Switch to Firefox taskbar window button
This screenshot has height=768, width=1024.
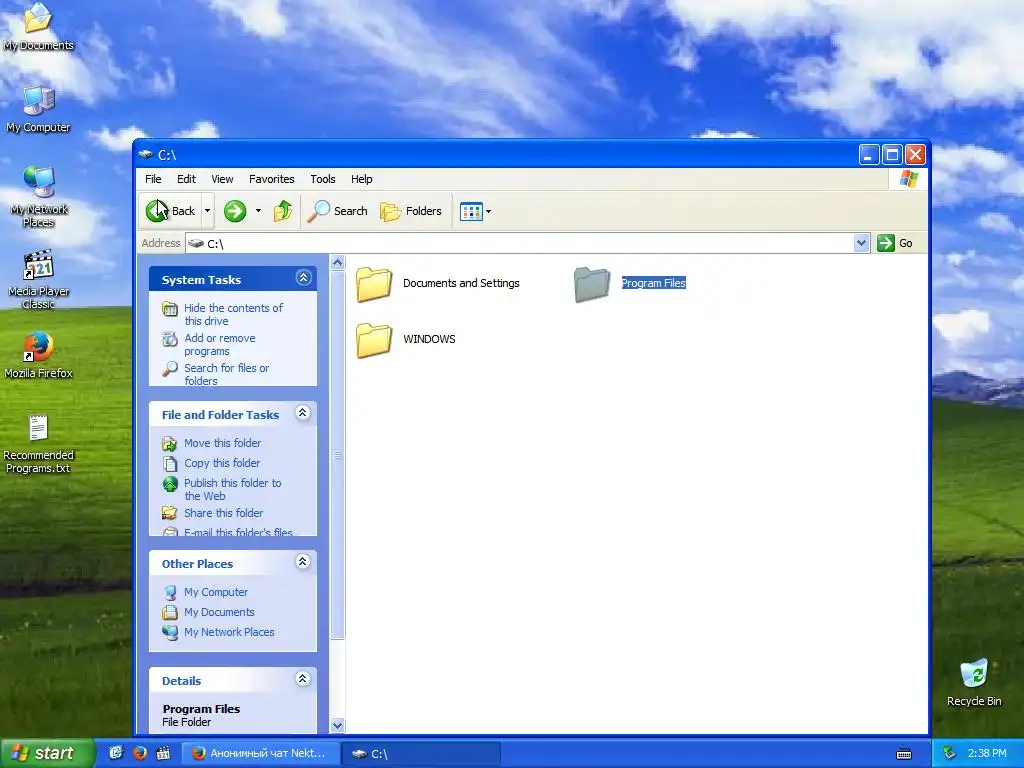point(261,753)
